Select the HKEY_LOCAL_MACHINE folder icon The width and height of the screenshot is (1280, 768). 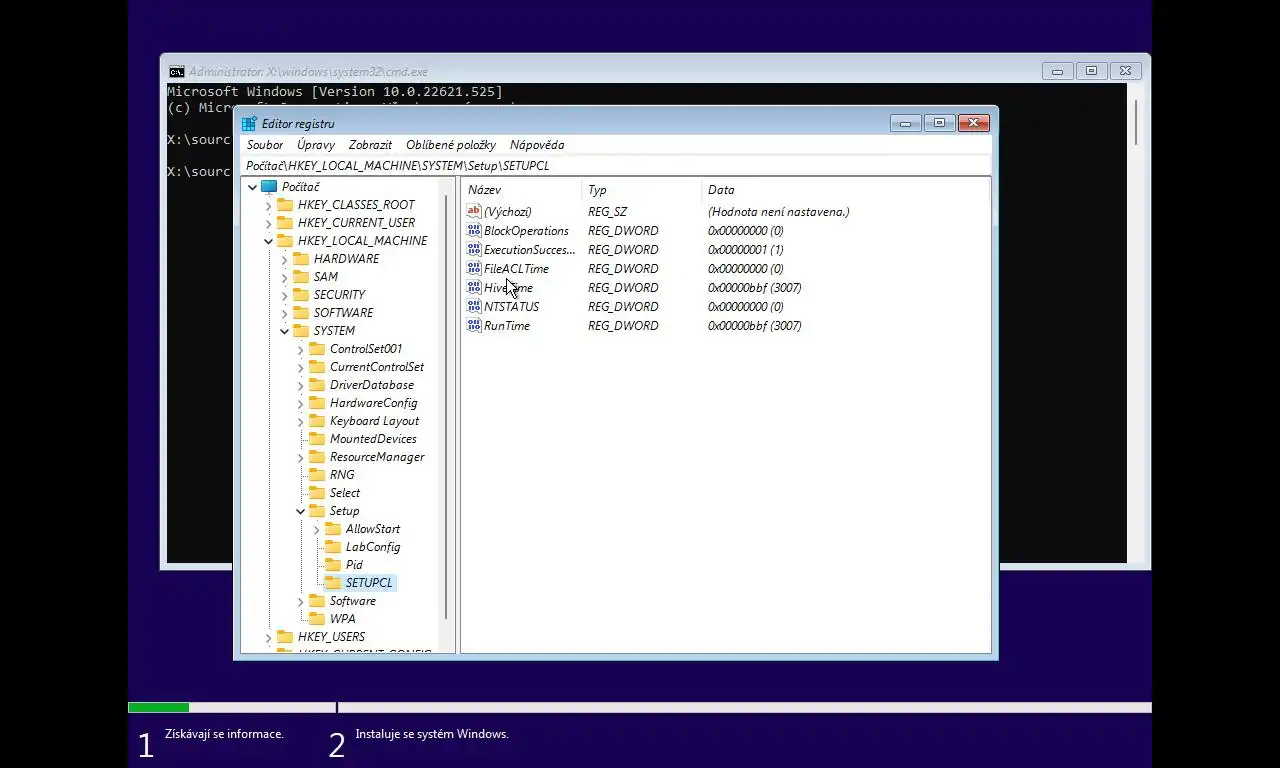285,241
